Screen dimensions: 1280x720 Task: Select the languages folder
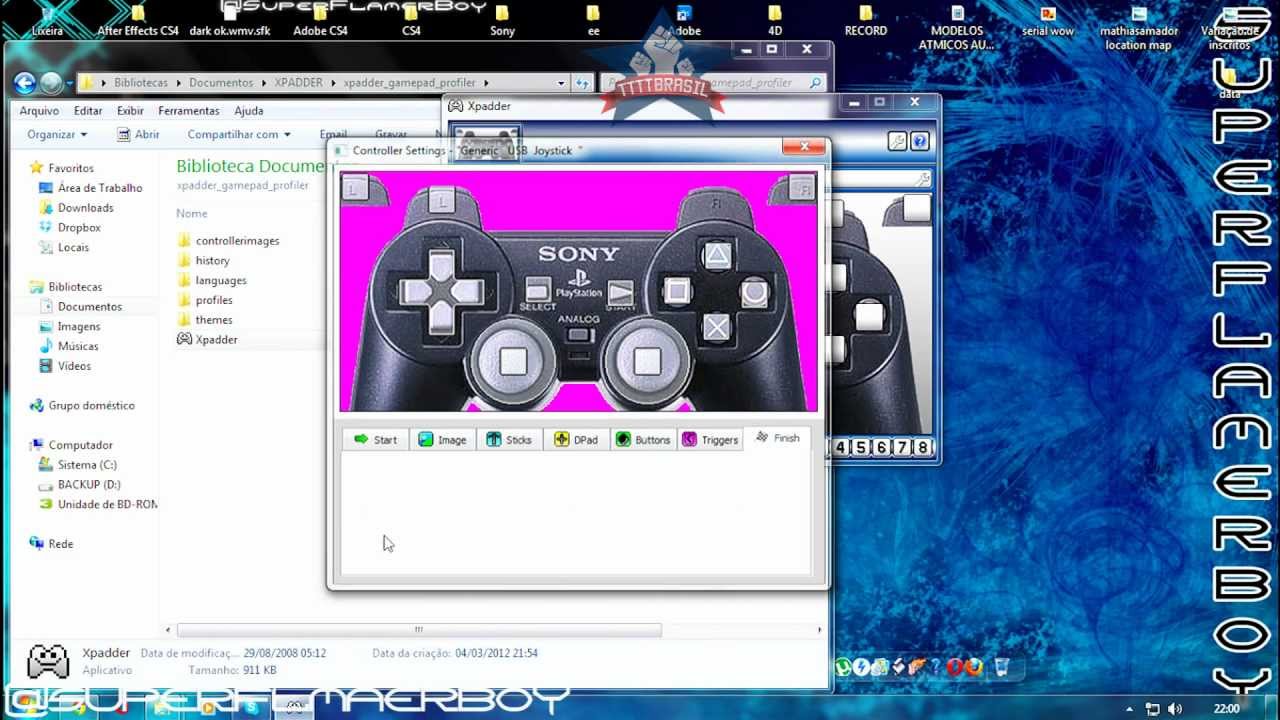pyautogui.click(x=221, y=281)
